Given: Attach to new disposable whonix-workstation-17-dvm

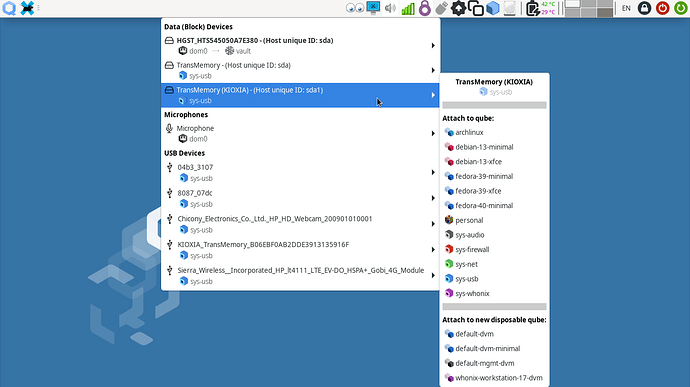Looking at the screenshot, I should [x=494, y=378].
